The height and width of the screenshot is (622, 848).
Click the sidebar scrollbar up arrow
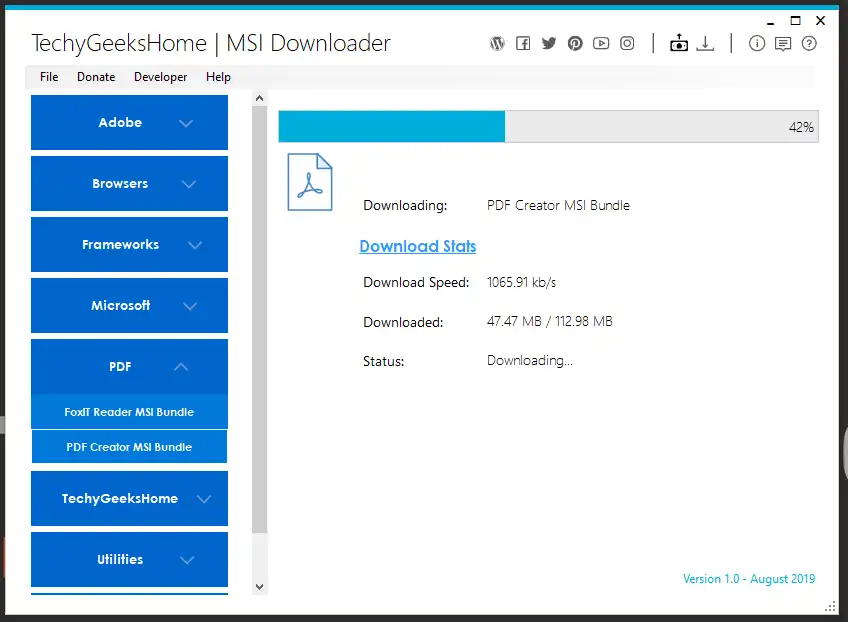(x=260, y=98)
